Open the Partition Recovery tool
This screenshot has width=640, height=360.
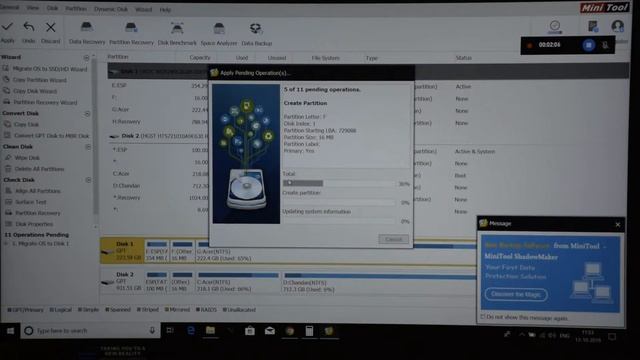point(131,33)
